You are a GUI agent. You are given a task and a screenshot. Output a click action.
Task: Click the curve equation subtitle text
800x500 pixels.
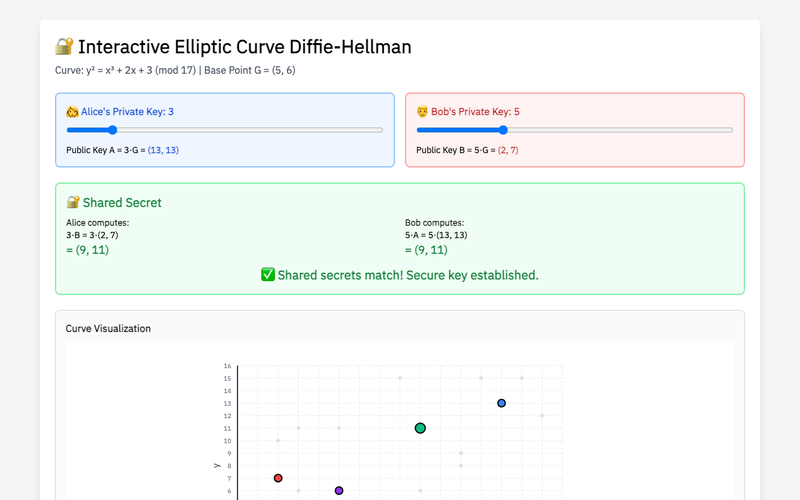(175, 70)
